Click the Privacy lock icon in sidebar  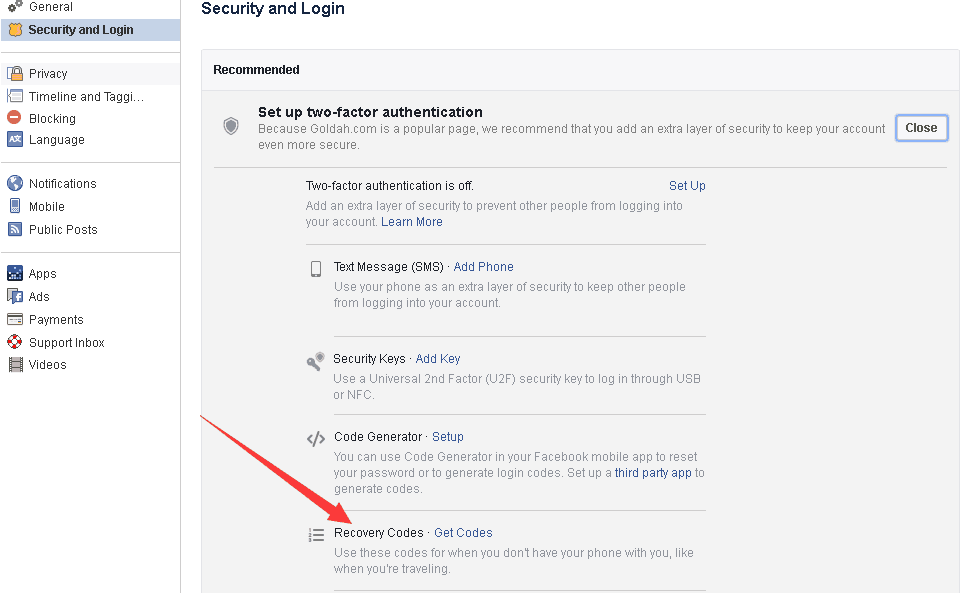[15, 73]
